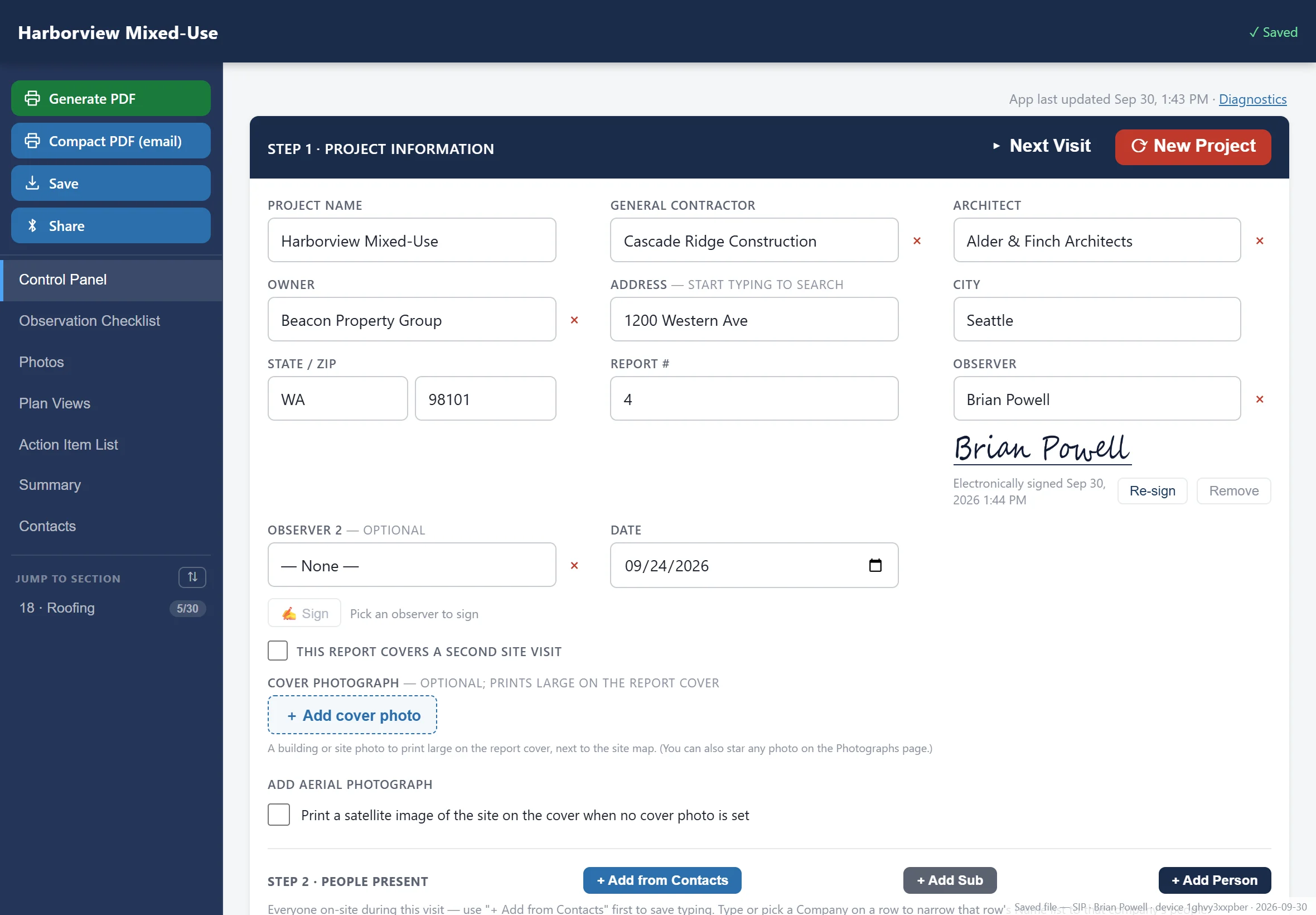Open the Action Item List
Screen dimensions: 1316x915
coord(111,445)
